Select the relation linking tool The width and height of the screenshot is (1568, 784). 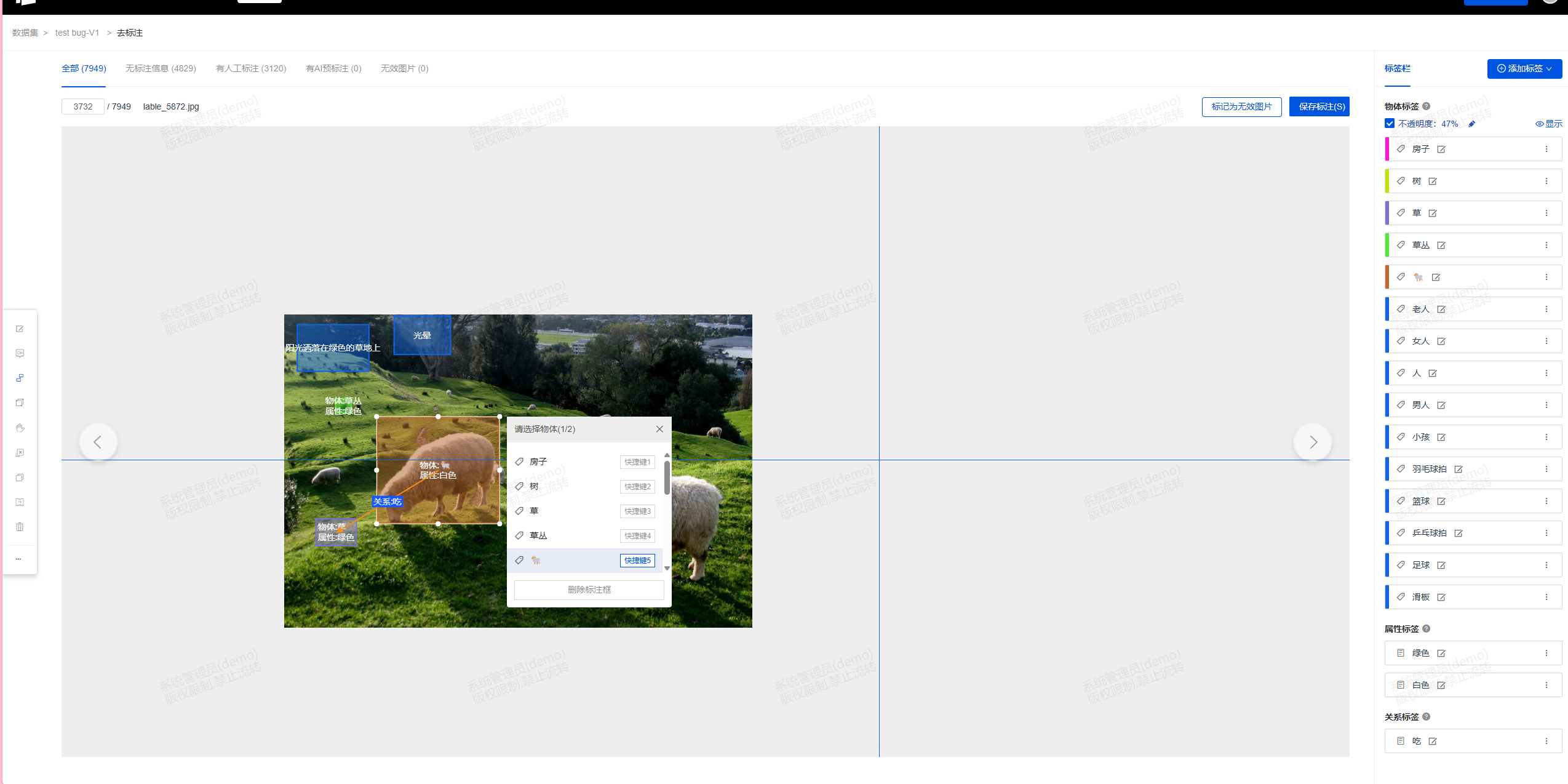pos(20,378)
